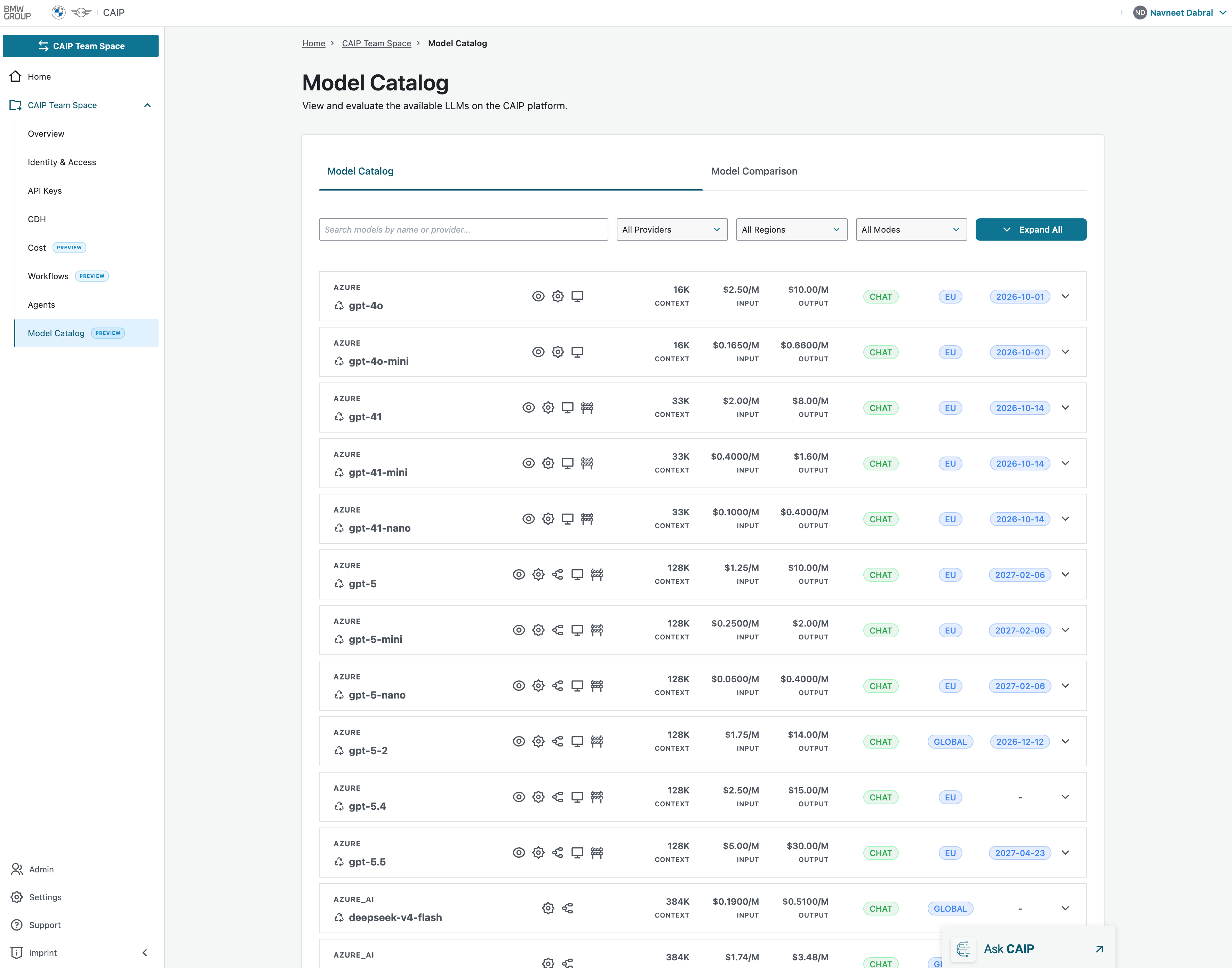1232x968 pixels.
Task: Expand the gpt-5-2 row details
Action: (1065, 741)
